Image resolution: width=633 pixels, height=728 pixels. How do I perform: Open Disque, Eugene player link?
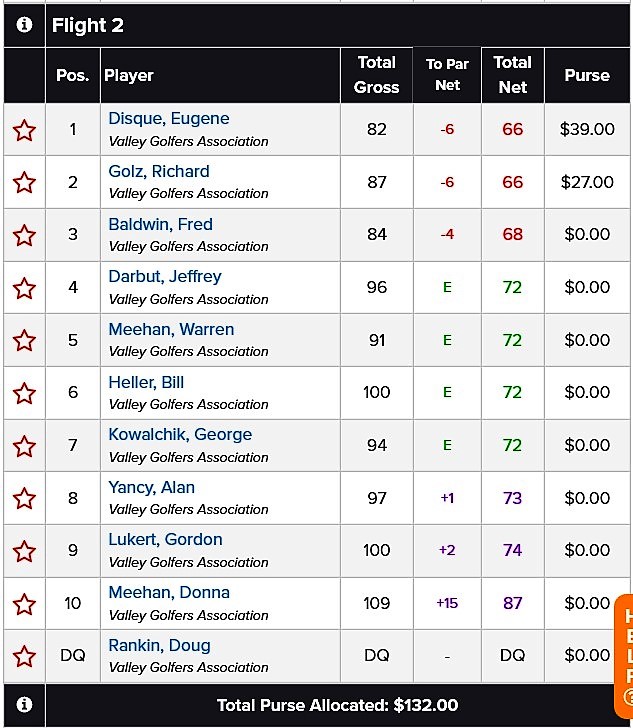point(169,118)
